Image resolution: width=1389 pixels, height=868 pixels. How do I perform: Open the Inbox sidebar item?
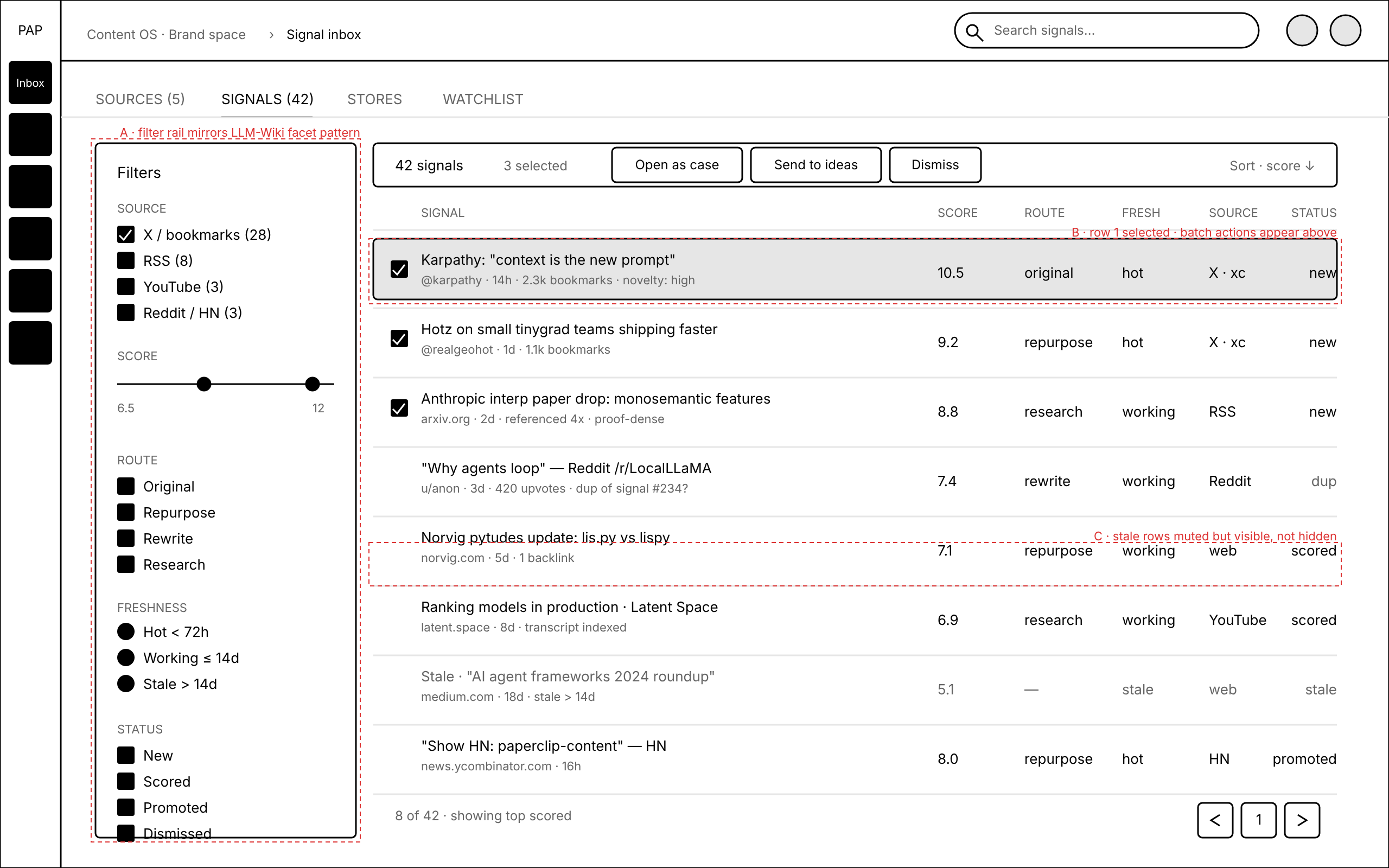[30, 82]
